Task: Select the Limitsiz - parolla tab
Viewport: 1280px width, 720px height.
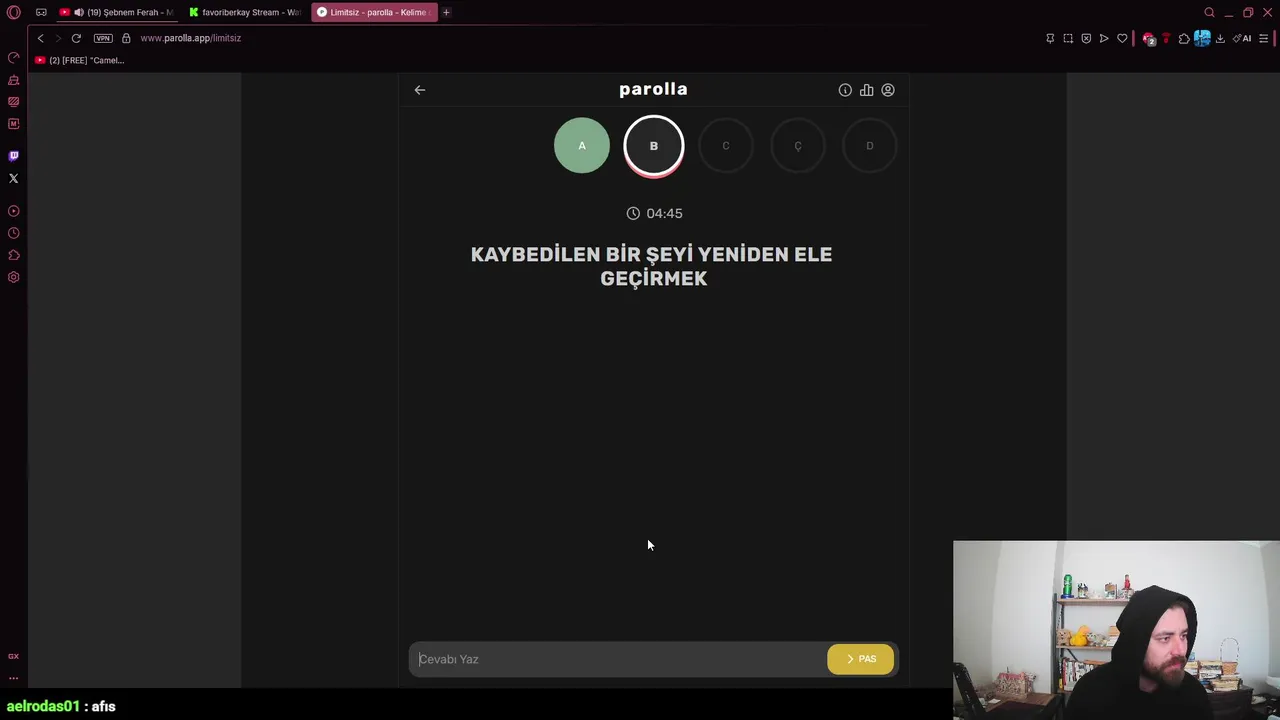Action: [x=374, y=12]
